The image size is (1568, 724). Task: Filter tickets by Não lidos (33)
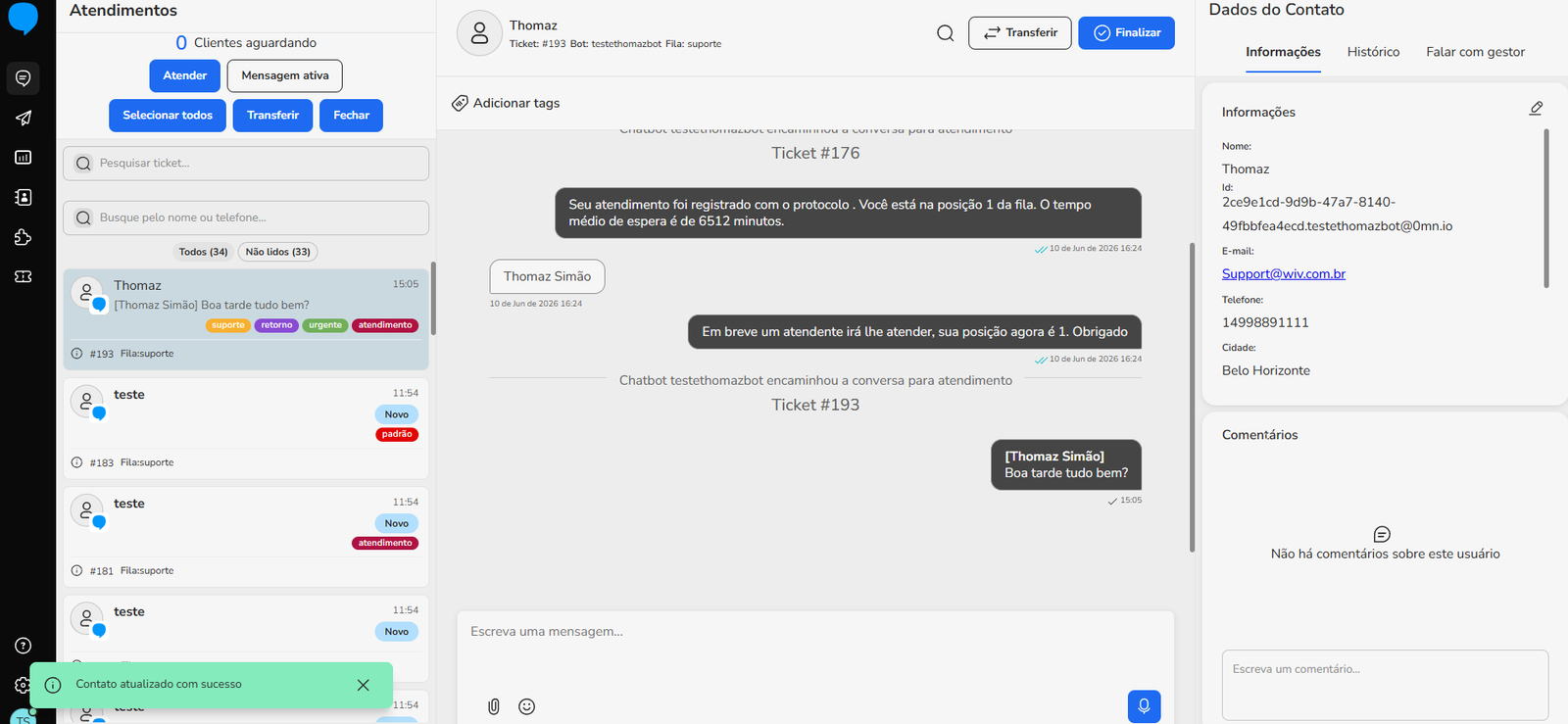(x=277, y=252)
